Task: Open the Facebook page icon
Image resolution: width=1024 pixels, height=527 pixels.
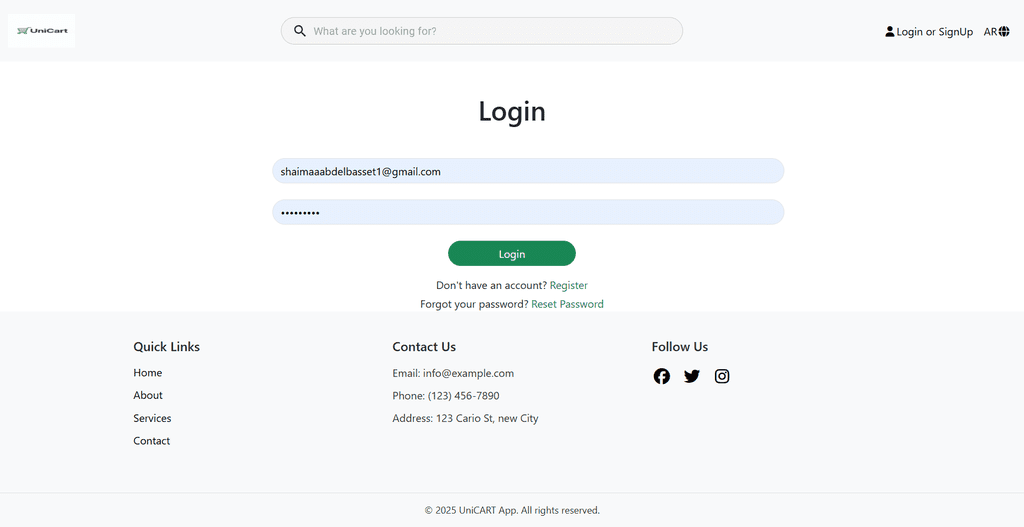Action: point(662,376)
